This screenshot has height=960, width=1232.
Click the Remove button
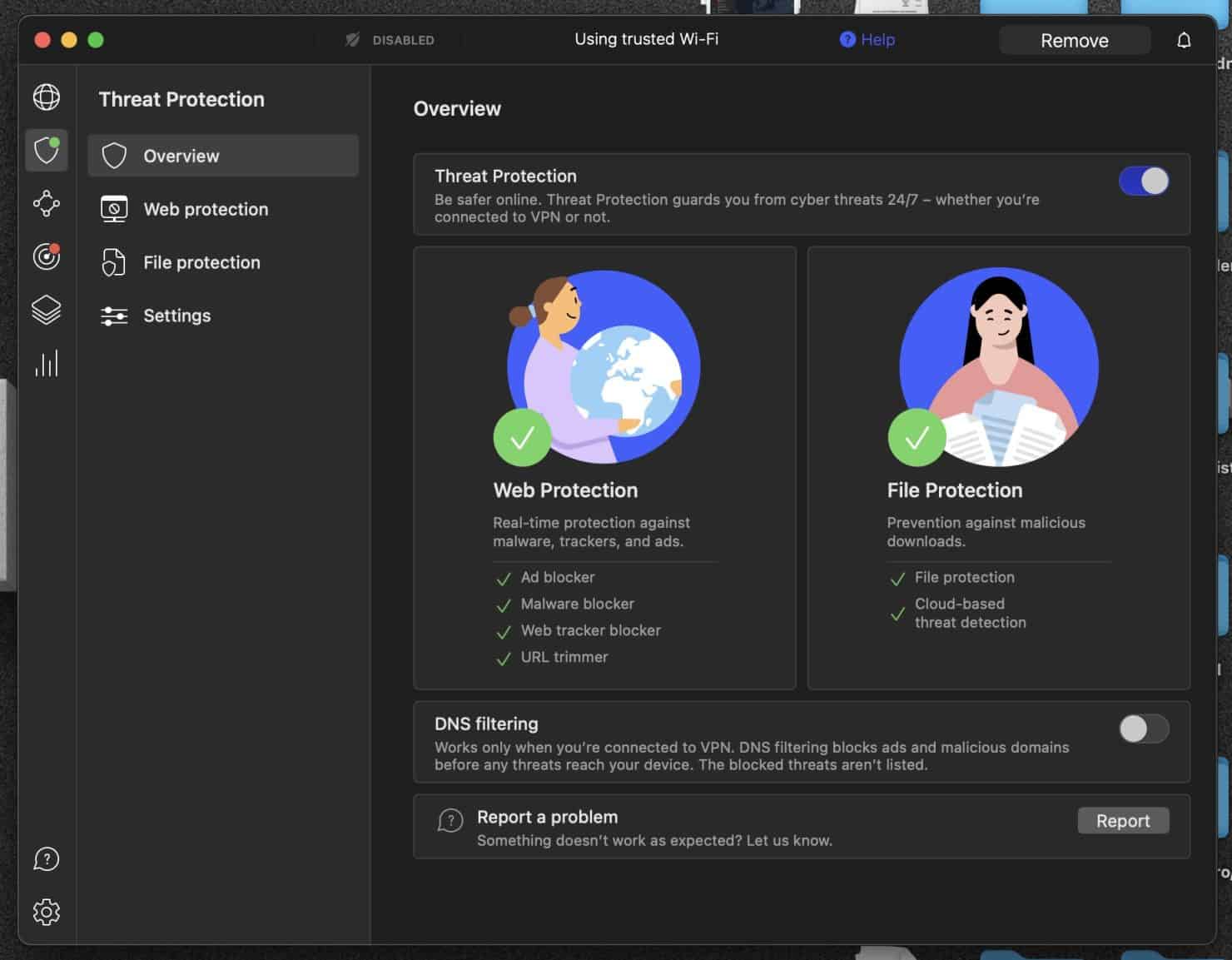(x=1075, y=40)
